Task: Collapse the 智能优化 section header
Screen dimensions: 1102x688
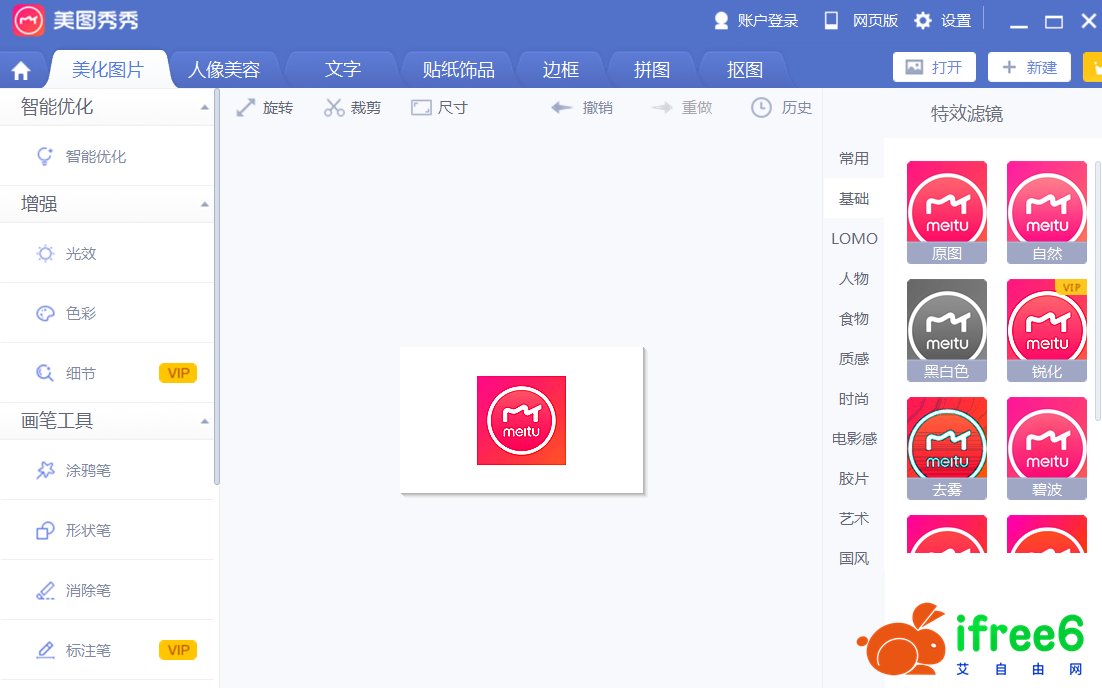Action: (x=204, y=107)
